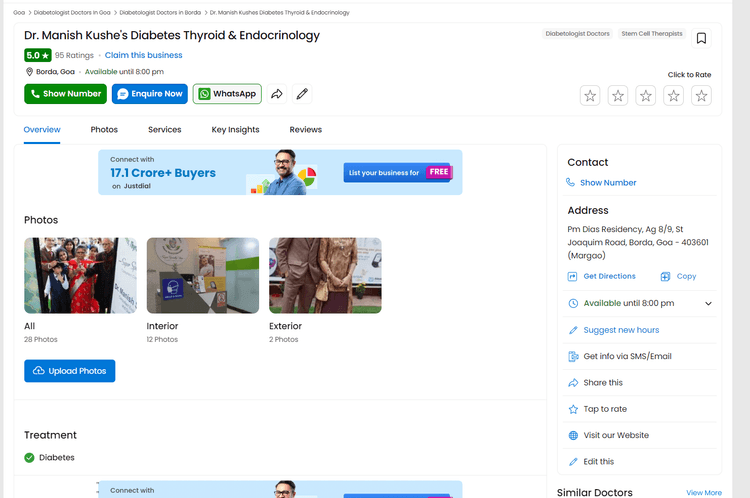Click Diabetologist Doctors in Goa breadcrumb
Image resolution: width=750 pixels, height=498 pixels.
(72, 12)
